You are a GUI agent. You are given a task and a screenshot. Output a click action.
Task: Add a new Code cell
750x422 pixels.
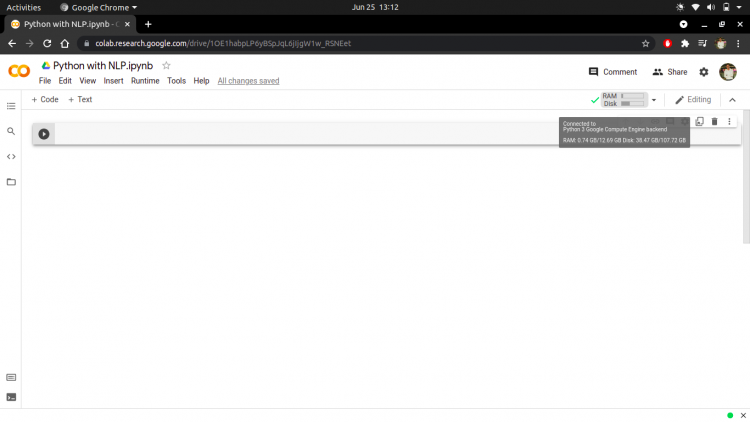tap(44, 100)
